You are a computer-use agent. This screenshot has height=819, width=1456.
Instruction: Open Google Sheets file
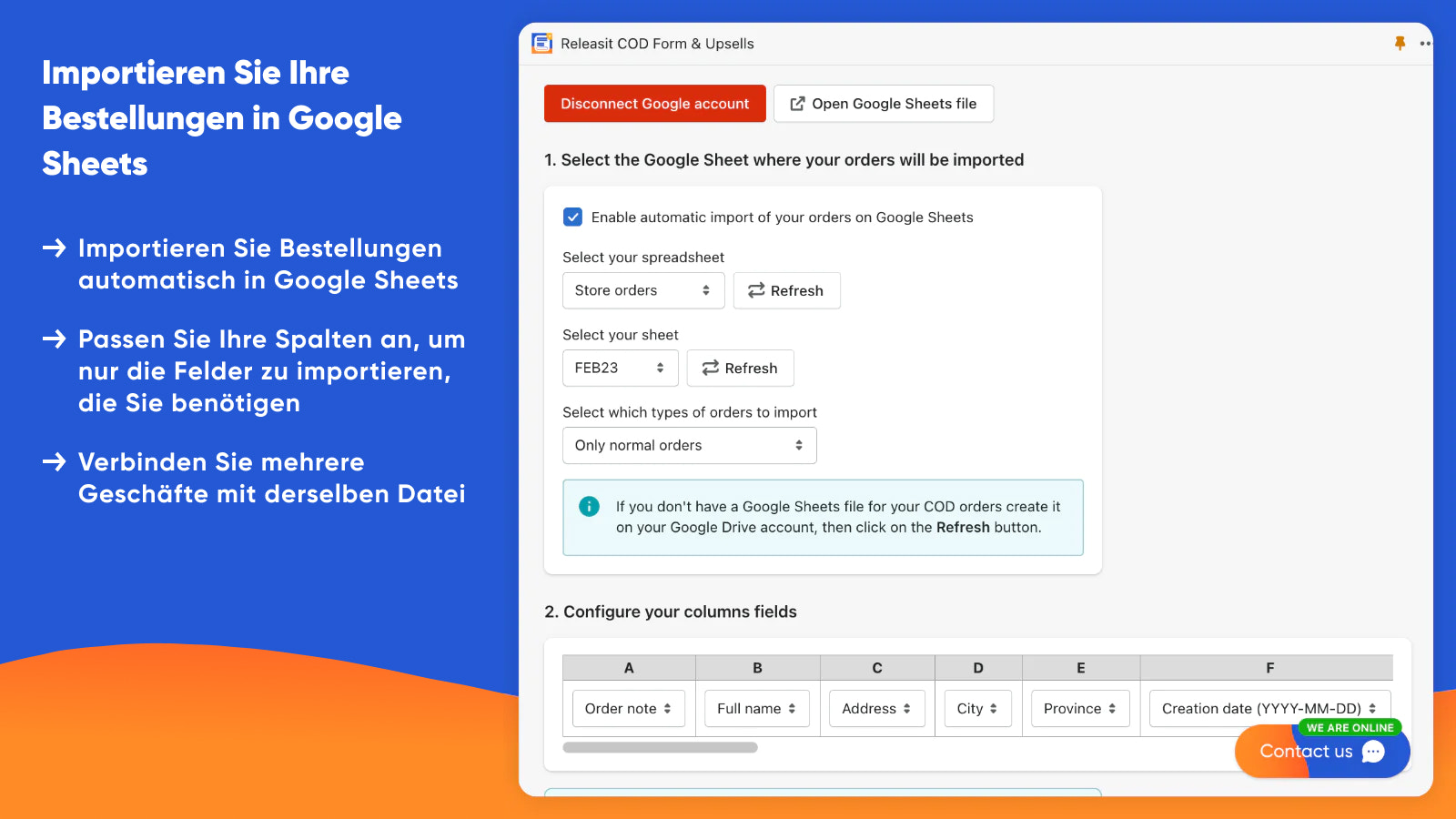coord(883,104)
